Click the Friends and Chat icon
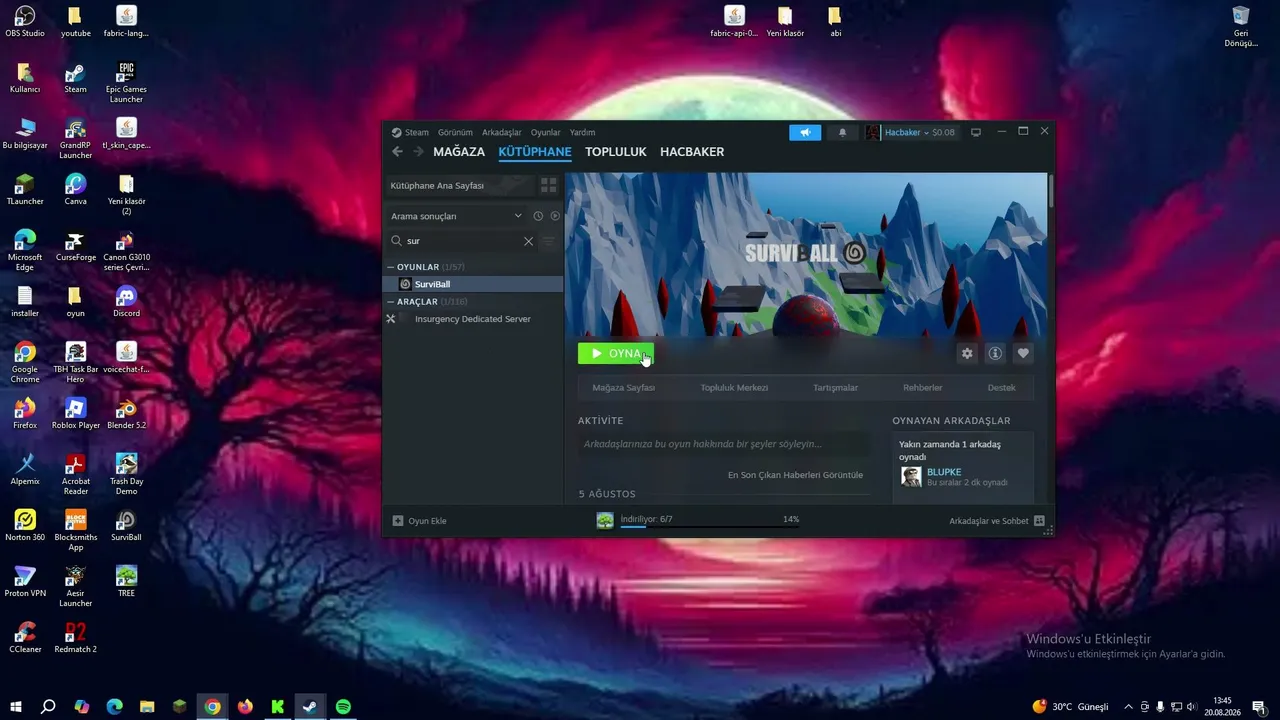 click(1039, 521)
